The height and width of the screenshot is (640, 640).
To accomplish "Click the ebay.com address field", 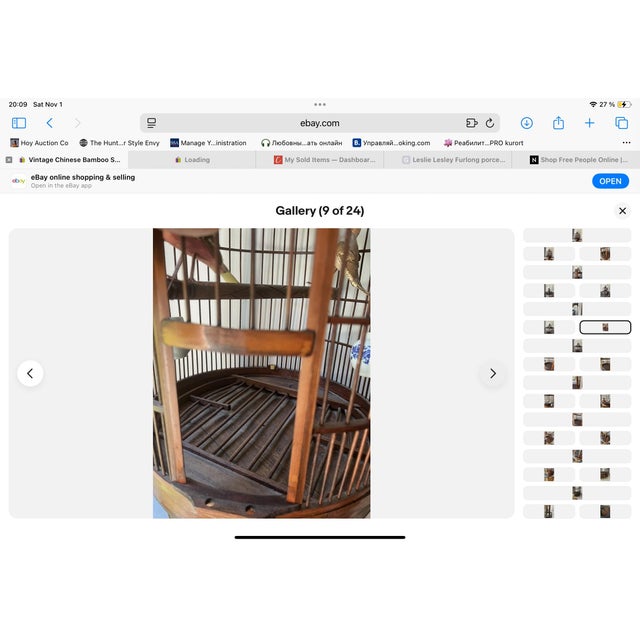I will pyautogui.click(x=320, y=123).
